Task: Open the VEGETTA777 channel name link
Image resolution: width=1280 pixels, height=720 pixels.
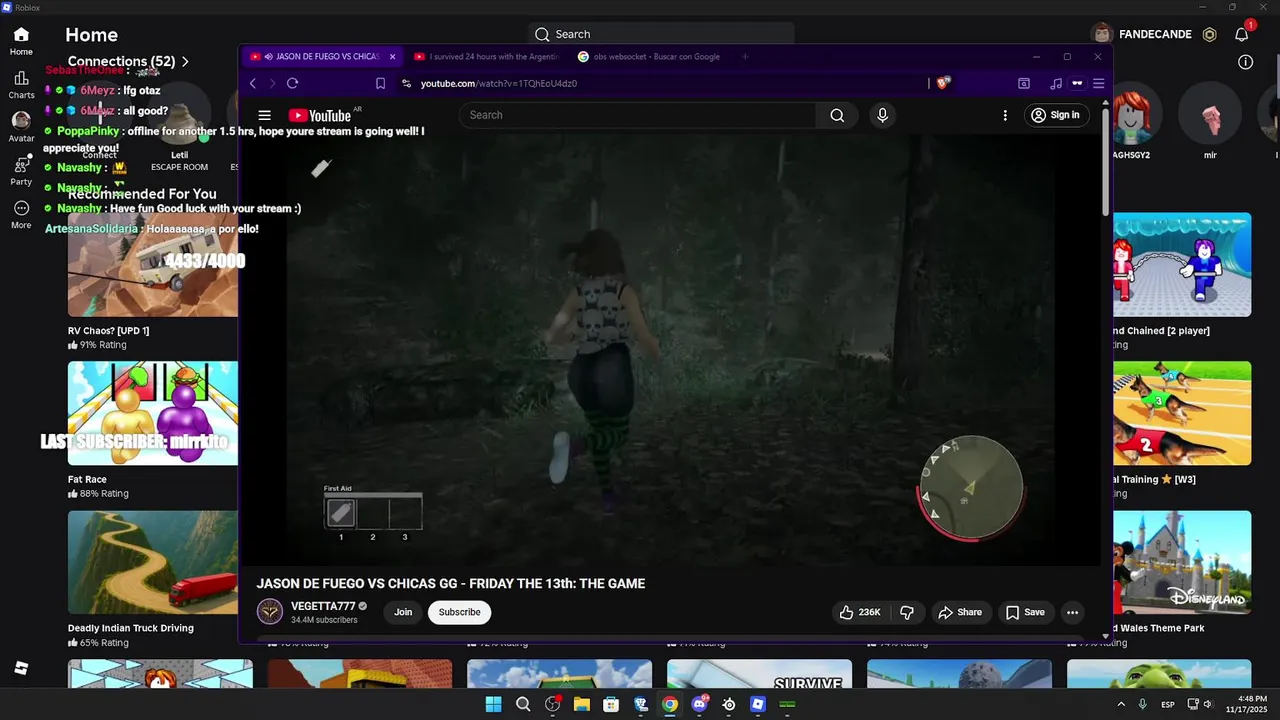Action: pyautogui.click(x=323, y=606)
